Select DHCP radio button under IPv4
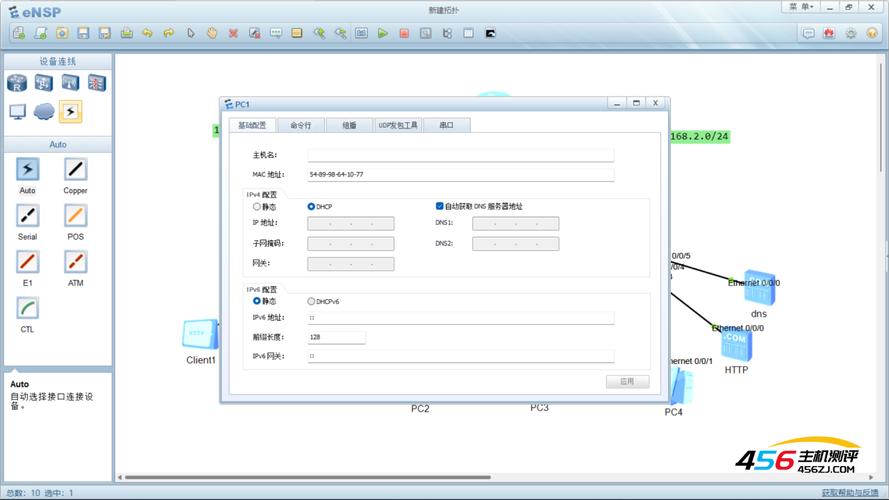 click(x=311, y=207)
